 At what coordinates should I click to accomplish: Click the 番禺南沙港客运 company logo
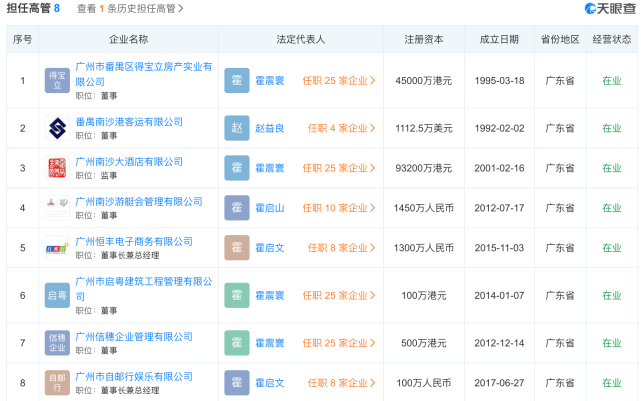(x=57, y=128)
